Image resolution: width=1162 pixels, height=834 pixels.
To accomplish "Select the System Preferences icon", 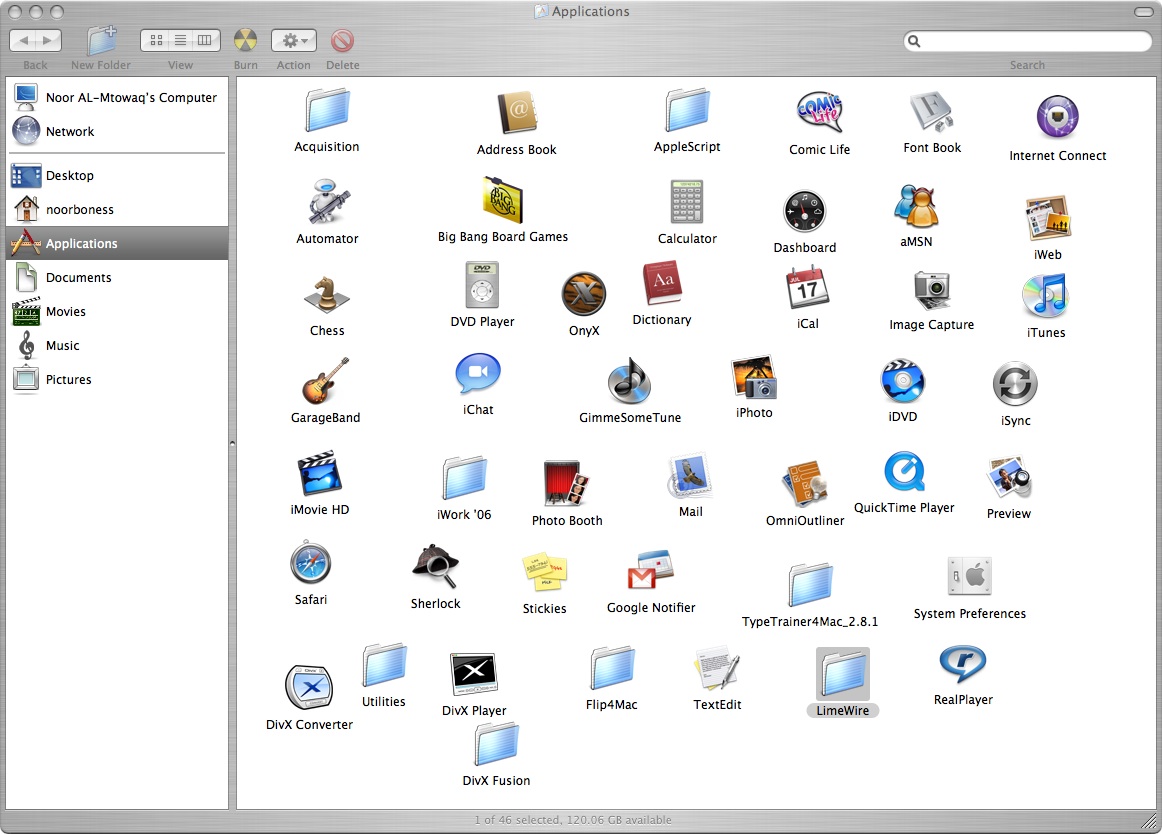I will (969, 576).
